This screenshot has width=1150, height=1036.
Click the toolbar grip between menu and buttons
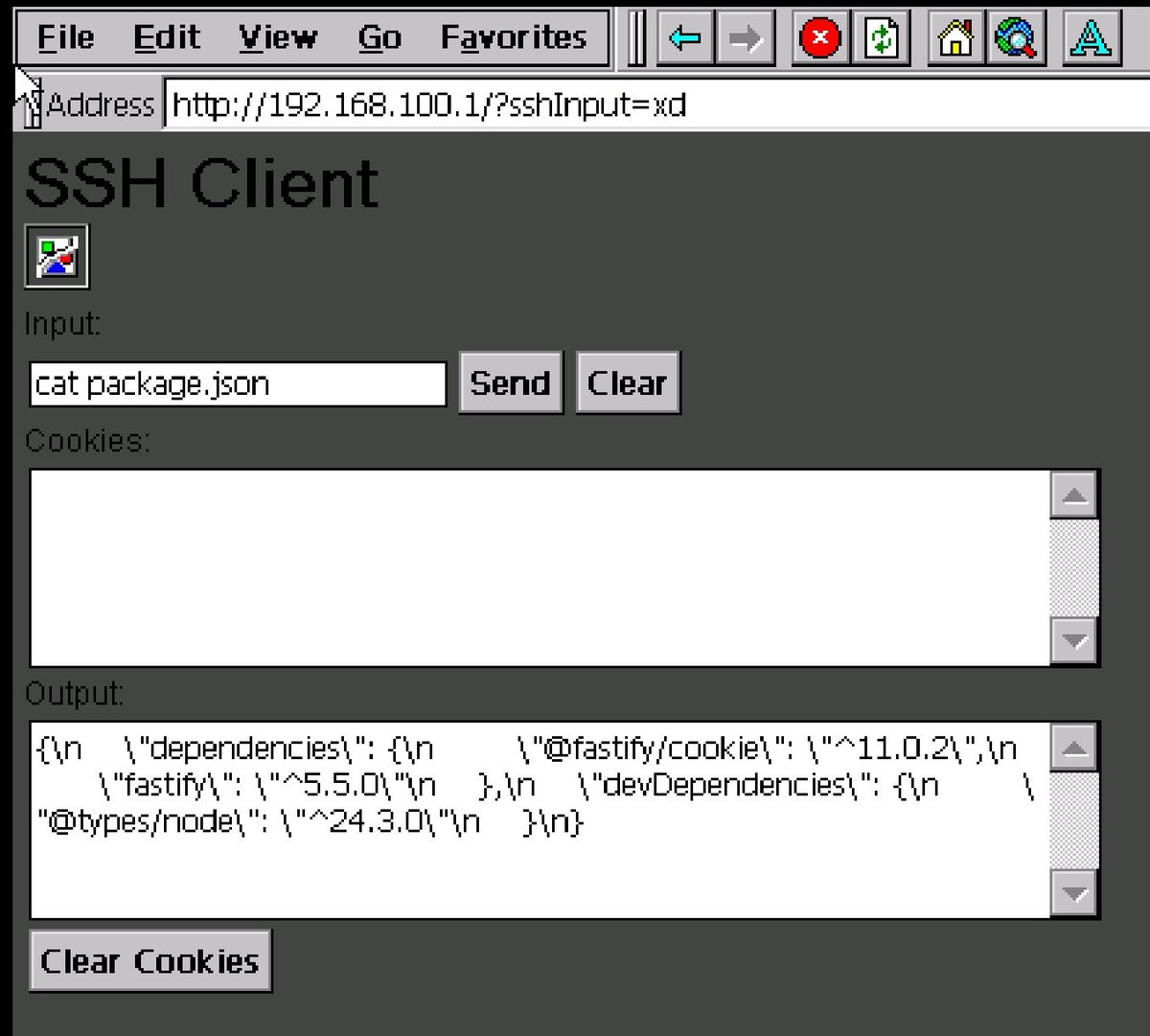click(x=636, y=38)
